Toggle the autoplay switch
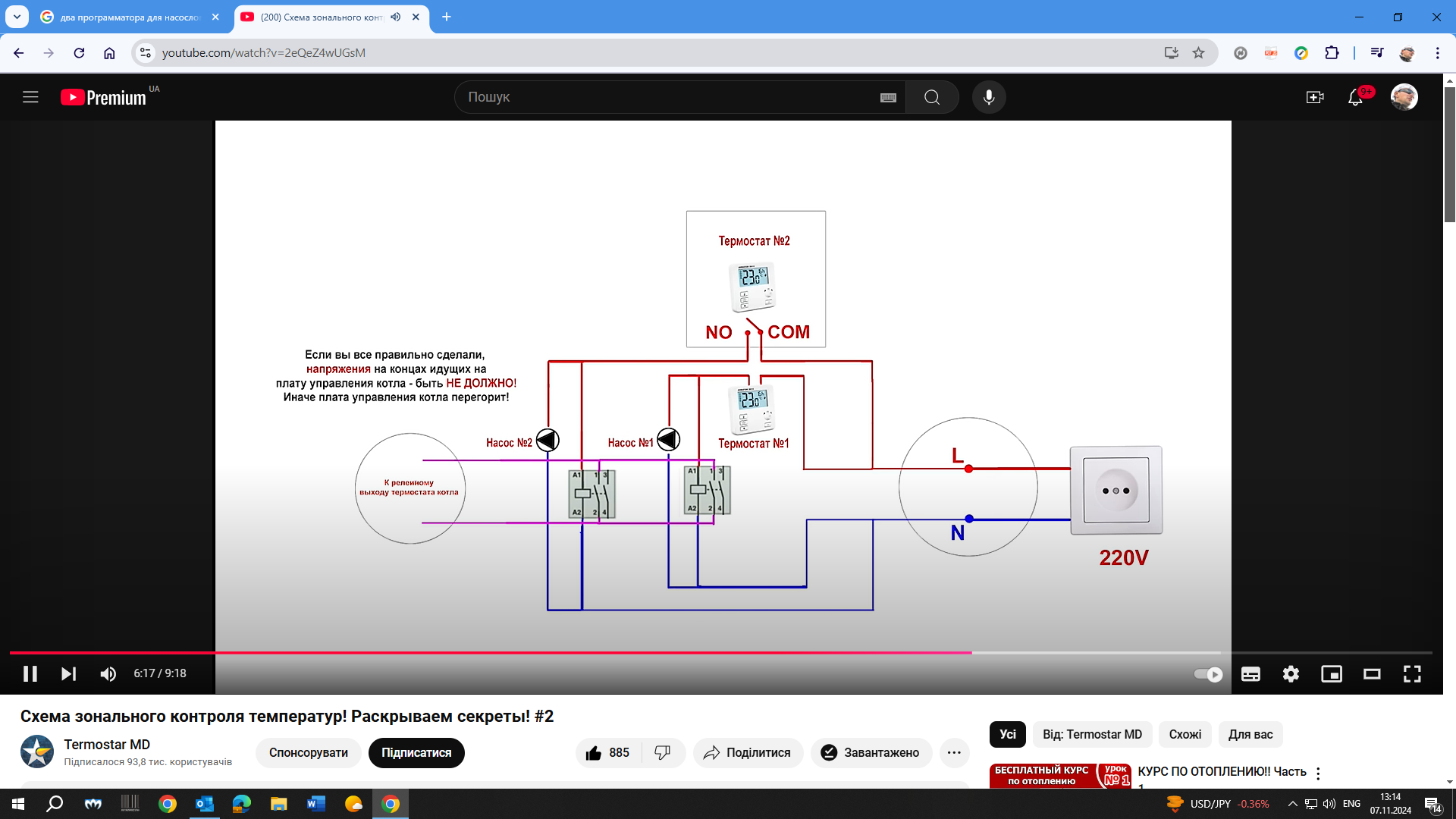 (x=1208, y=673)
